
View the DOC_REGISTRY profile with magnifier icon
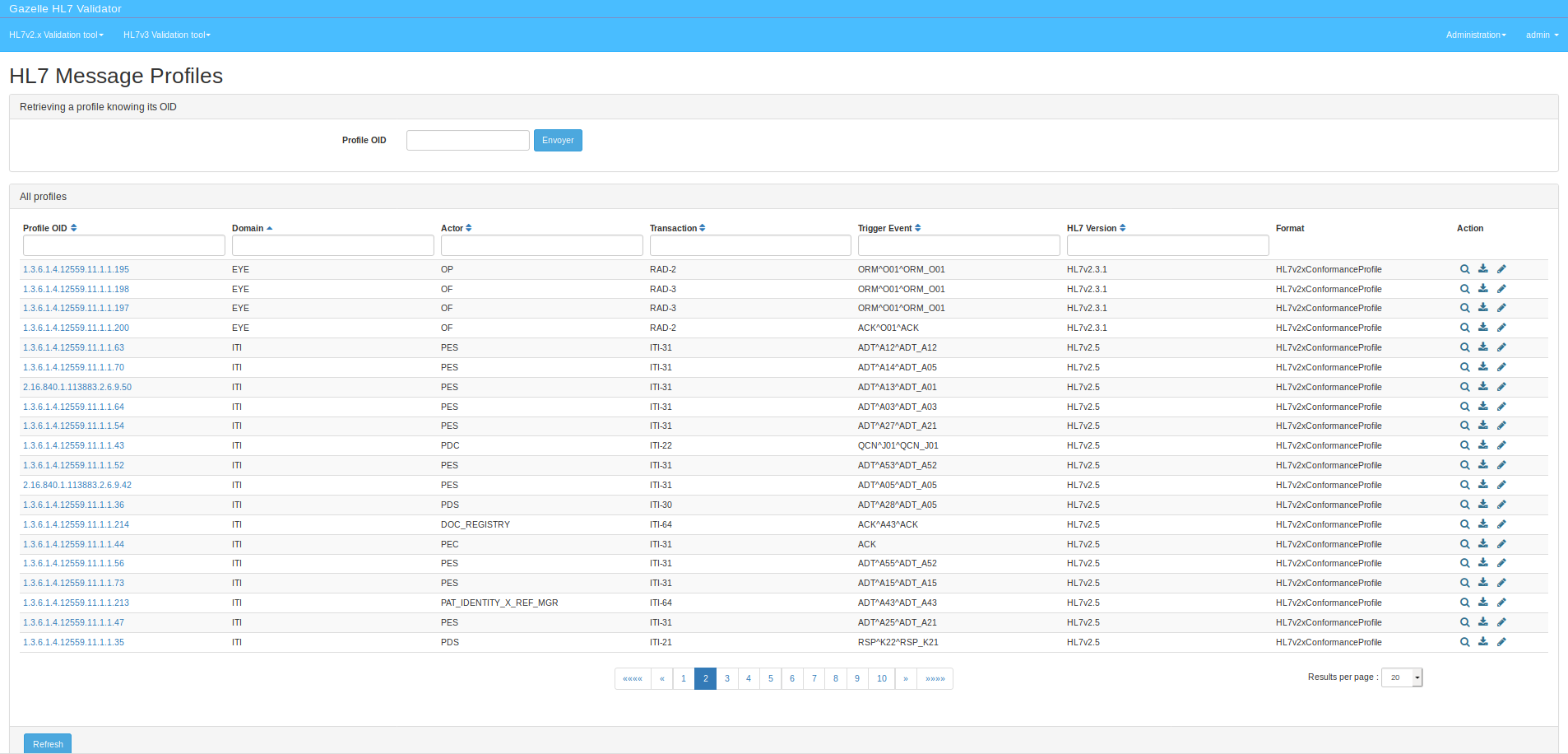[1464, 524]
